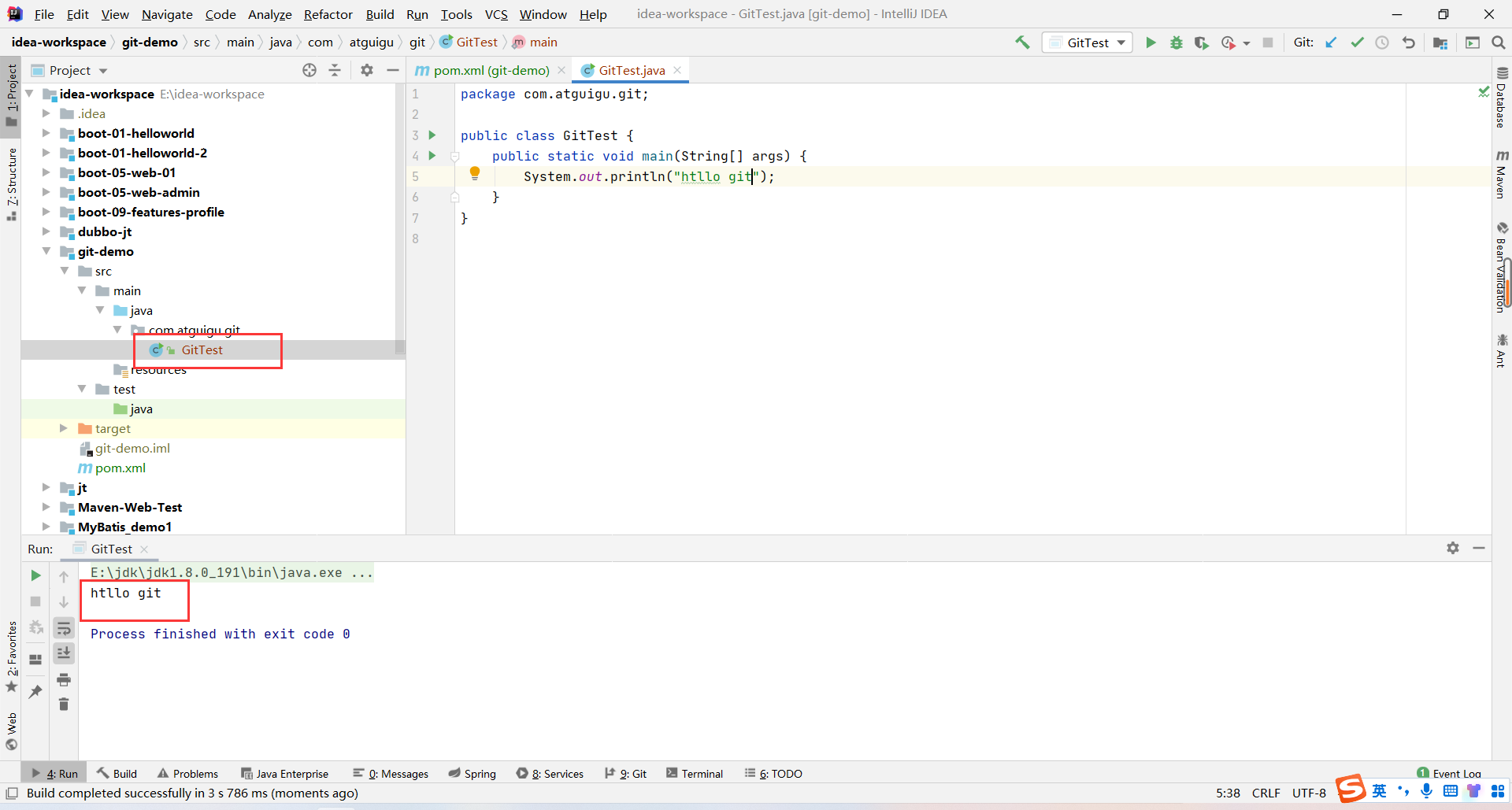This screenshot has width=1512, height=810.
Task: Open the Database tool window on right sidebar
Action: pos(1501,98)
